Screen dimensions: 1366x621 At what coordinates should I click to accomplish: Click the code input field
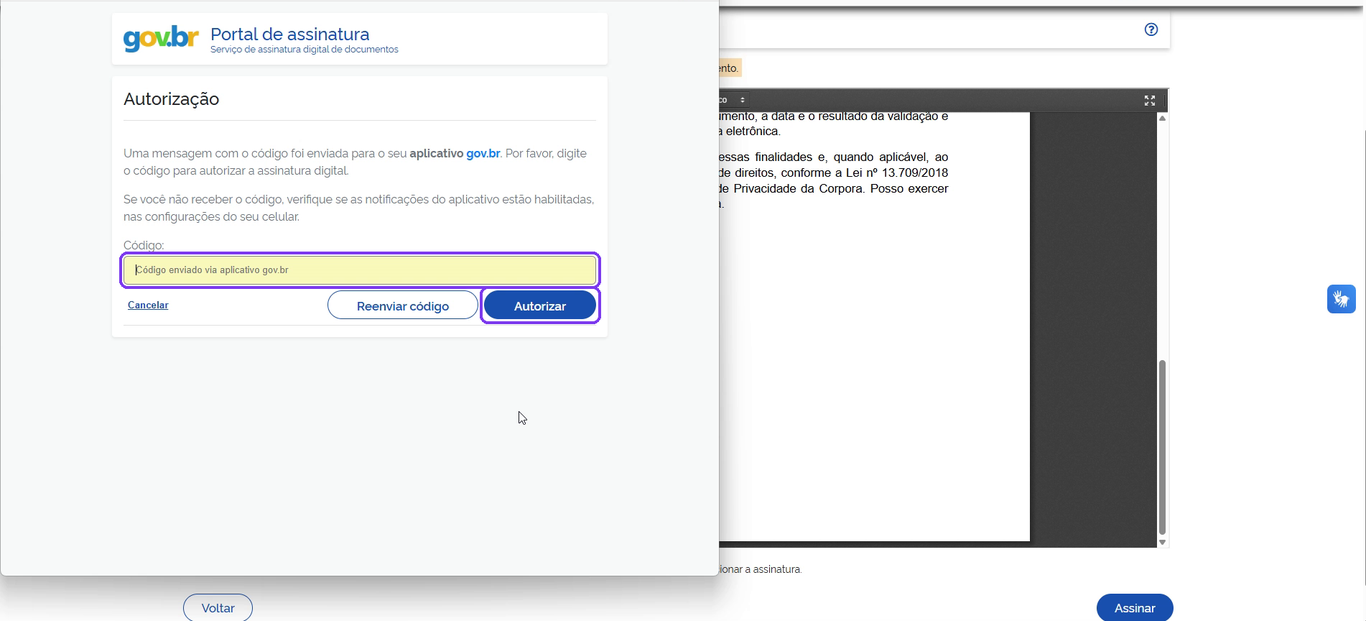(360, 270)
